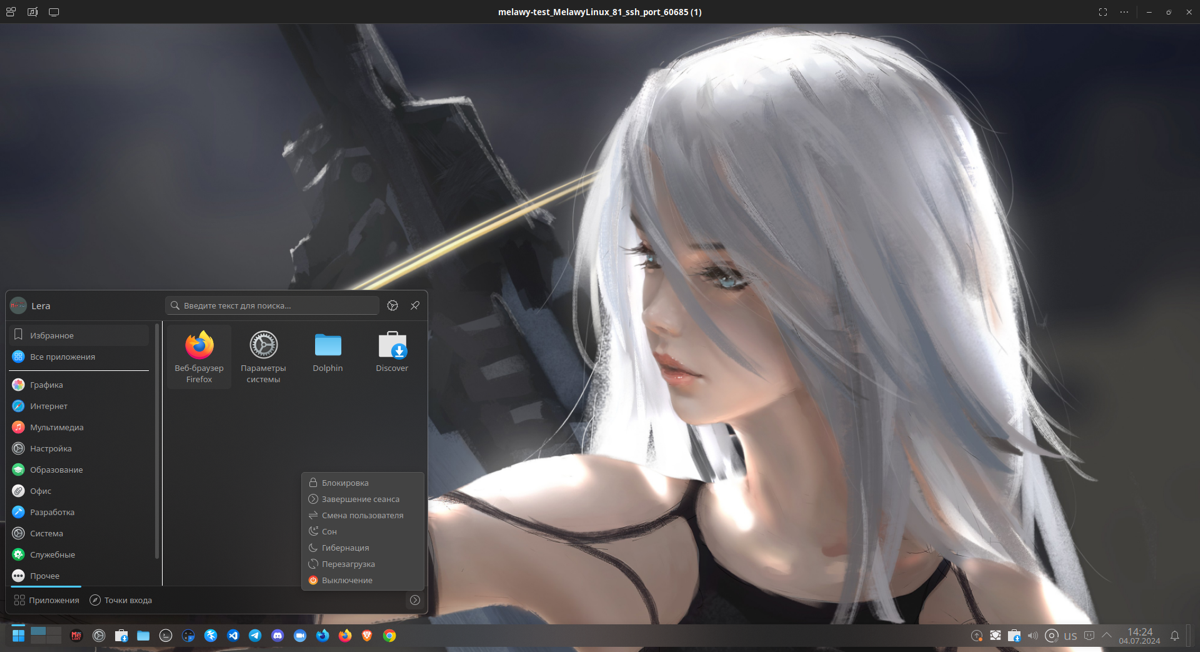Screen dimensions: 1200x652
Task: Choose Блокировка in power menu
Action: [363, 483]
